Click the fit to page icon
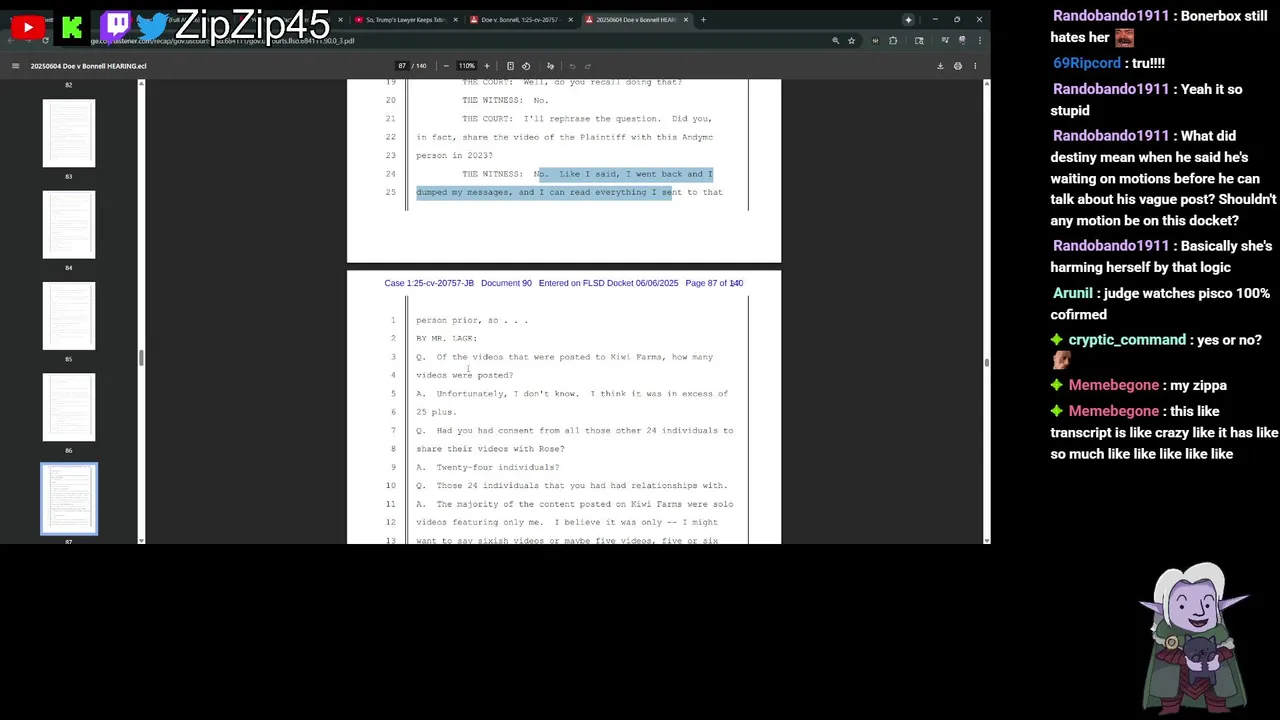Screen dimensions: 1280x720 point(510,66)
